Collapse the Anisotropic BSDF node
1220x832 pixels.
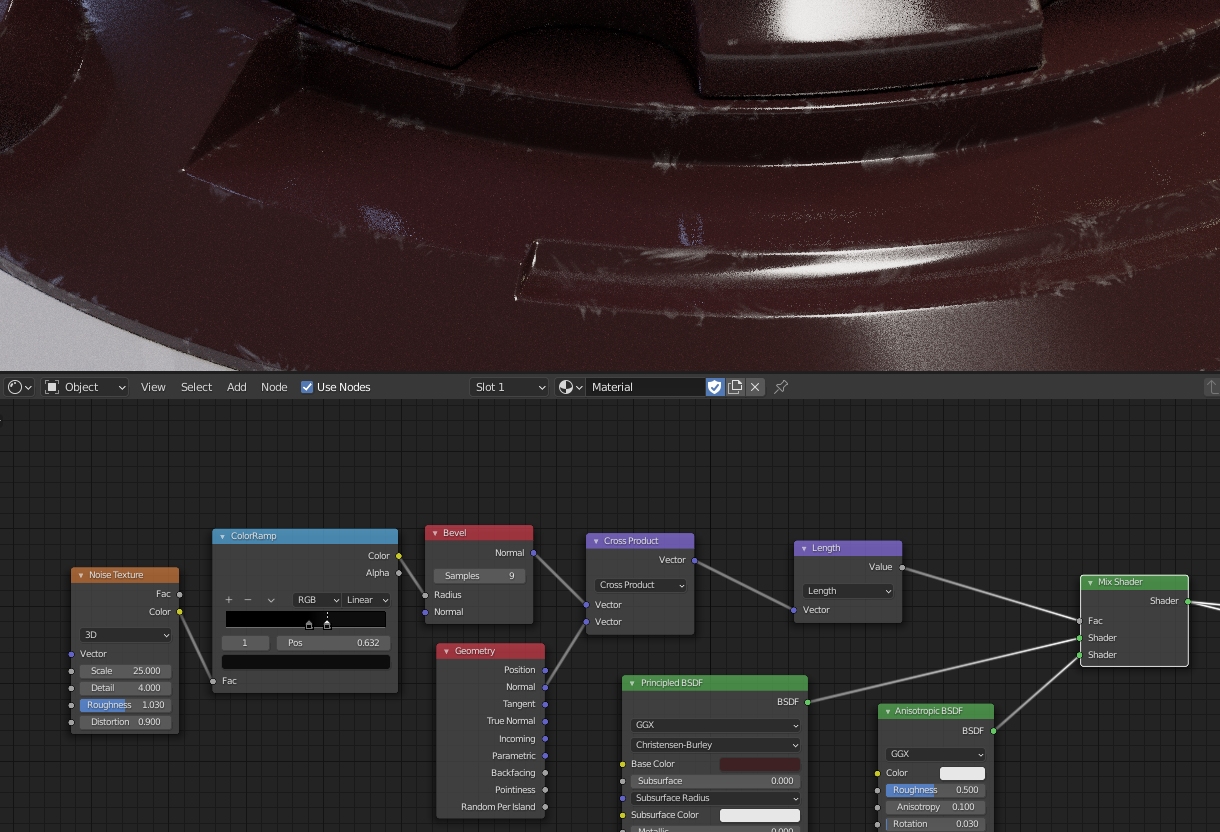(x=887, y=711)
